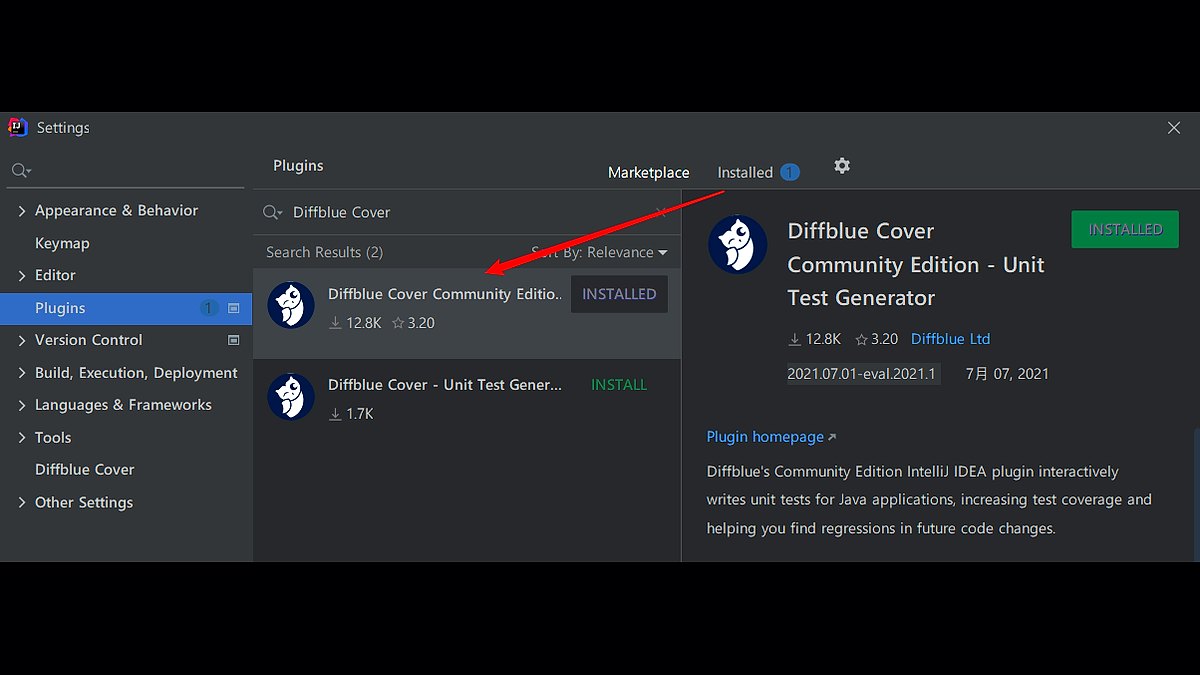Expand the Other Settings section
This screenshot has height=675, width=1200.
[22, 503]
